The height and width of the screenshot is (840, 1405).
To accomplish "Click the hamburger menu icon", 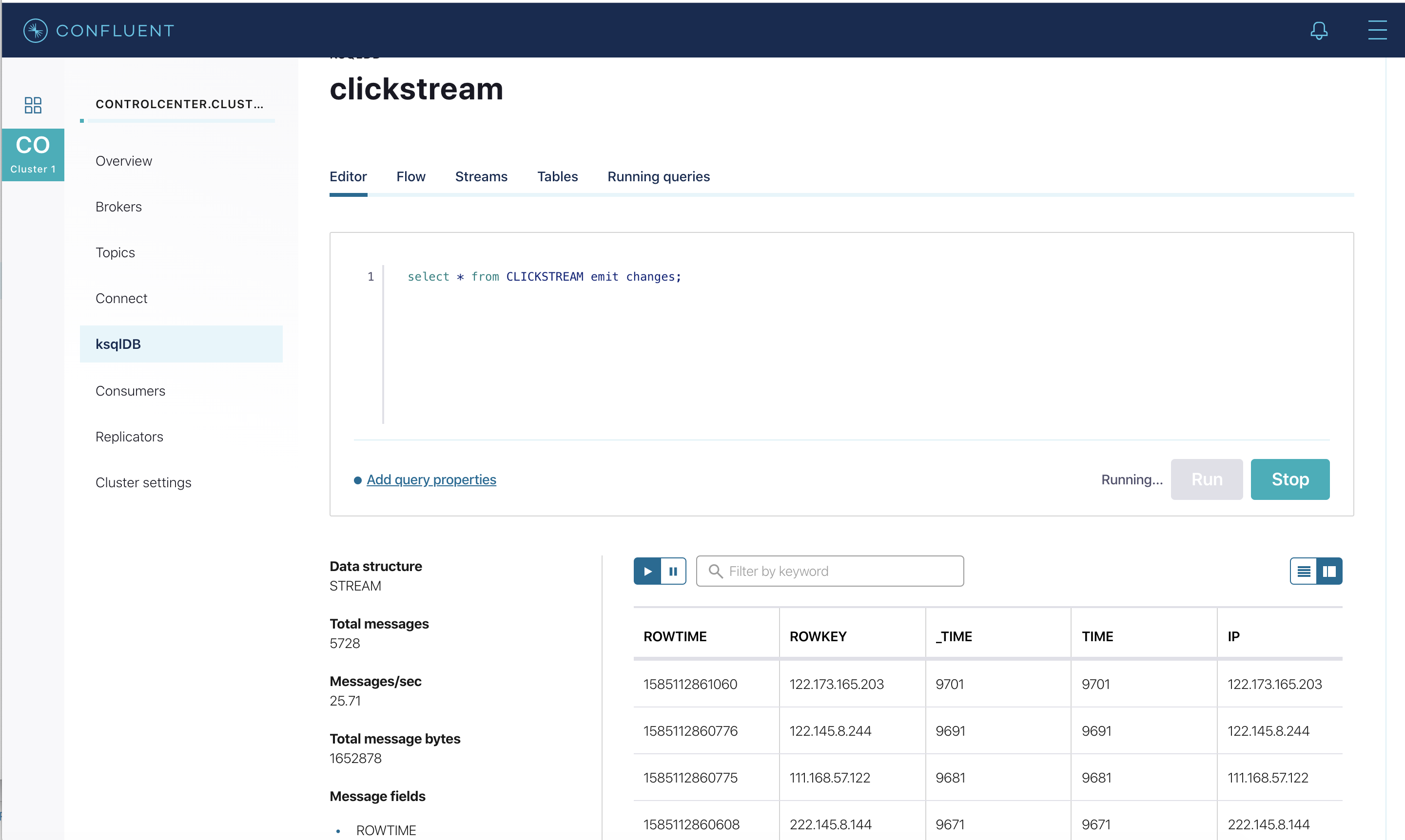I will coord(1378,30).
